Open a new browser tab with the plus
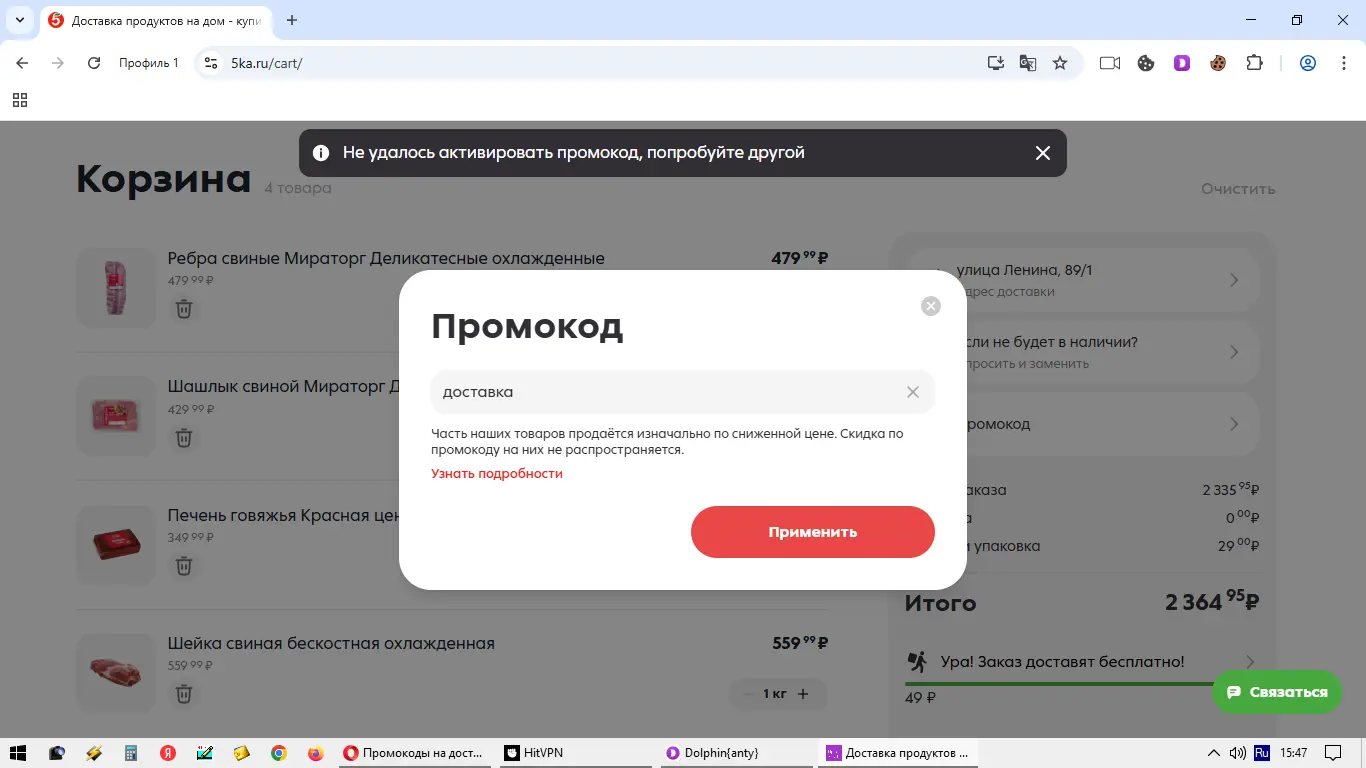 292,20
